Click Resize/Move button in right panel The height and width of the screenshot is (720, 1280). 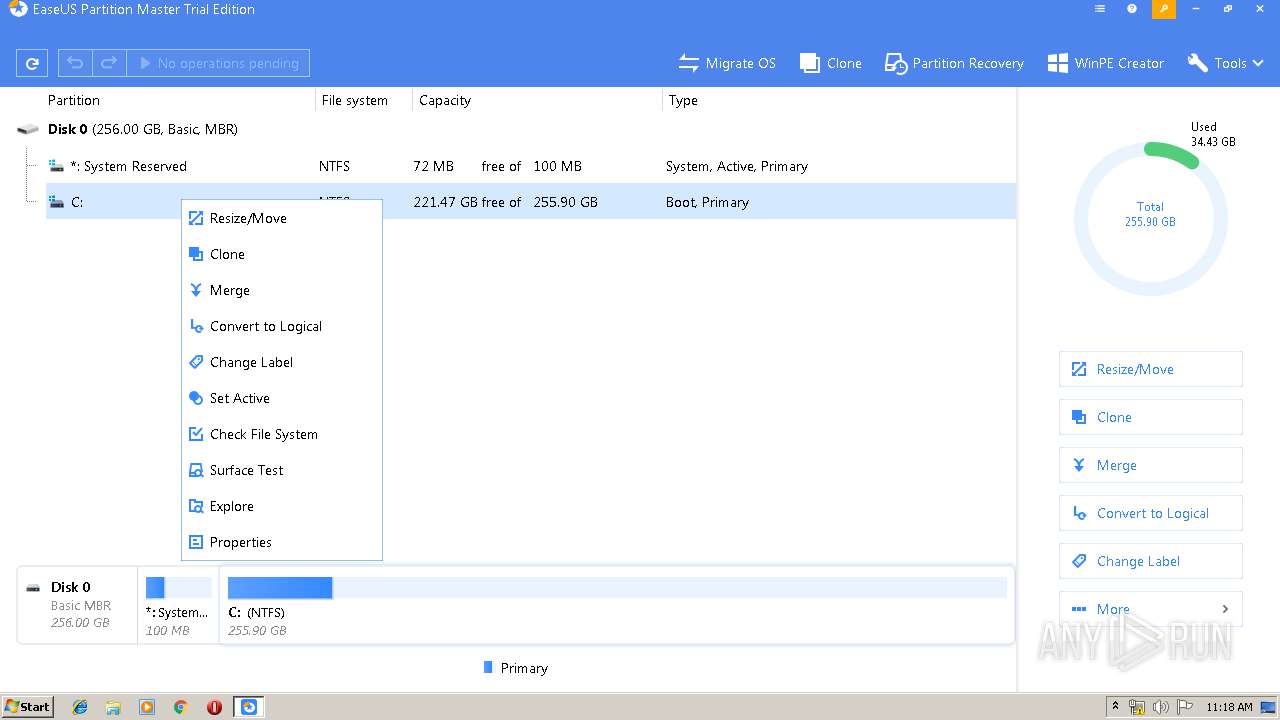pyautogui.click(x=1150, y=369)
